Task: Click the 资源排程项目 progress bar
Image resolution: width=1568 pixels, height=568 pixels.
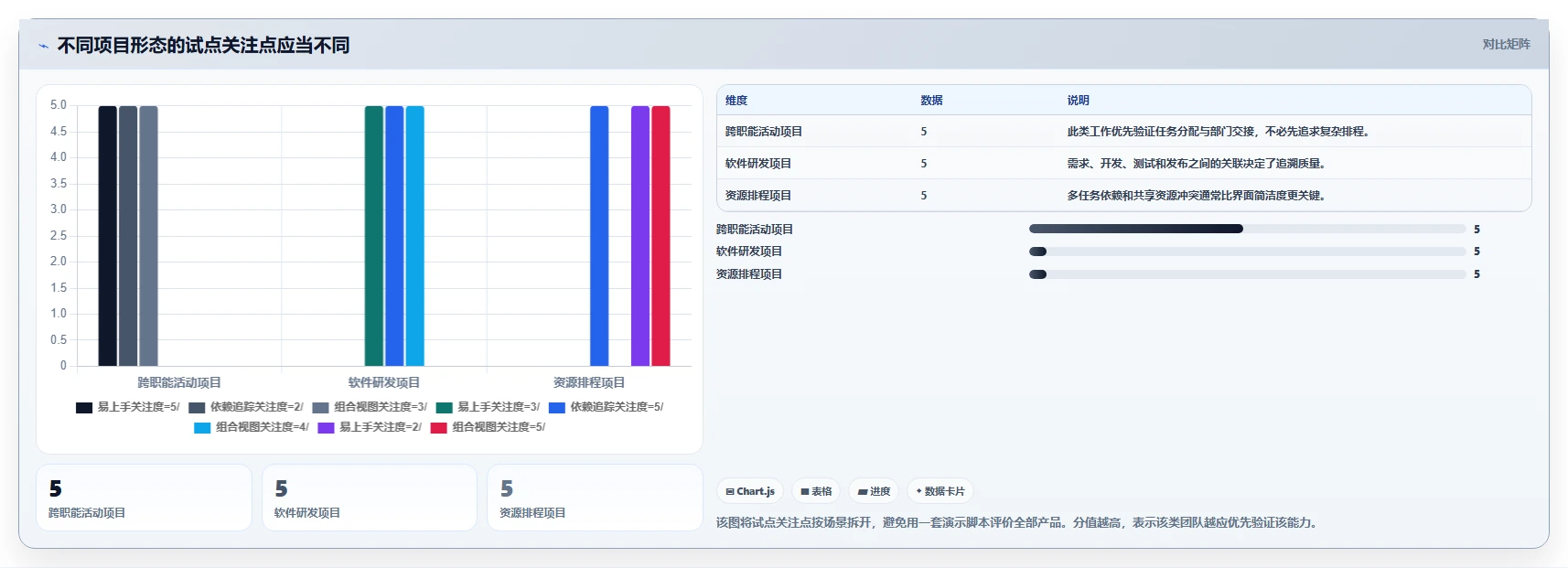Action: coord(1247,274)
